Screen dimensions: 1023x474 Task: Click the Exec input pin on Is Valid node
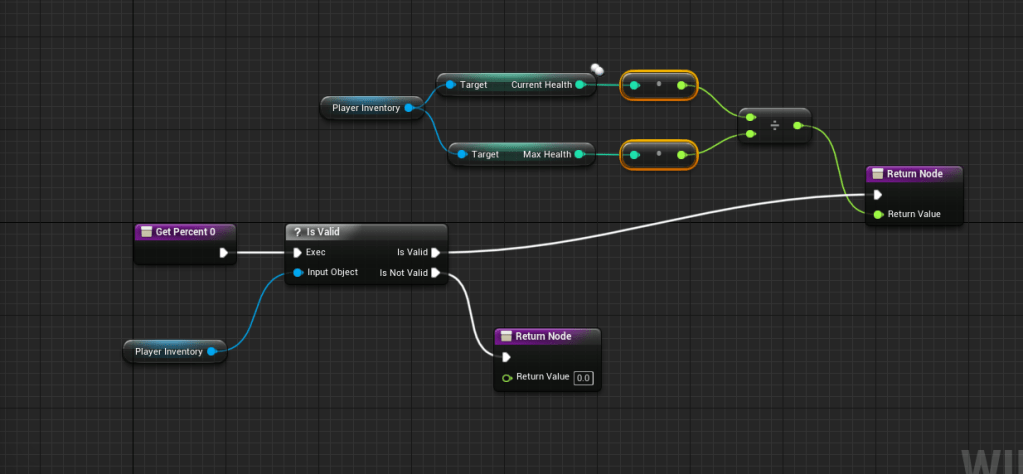[x=298, y=252]
